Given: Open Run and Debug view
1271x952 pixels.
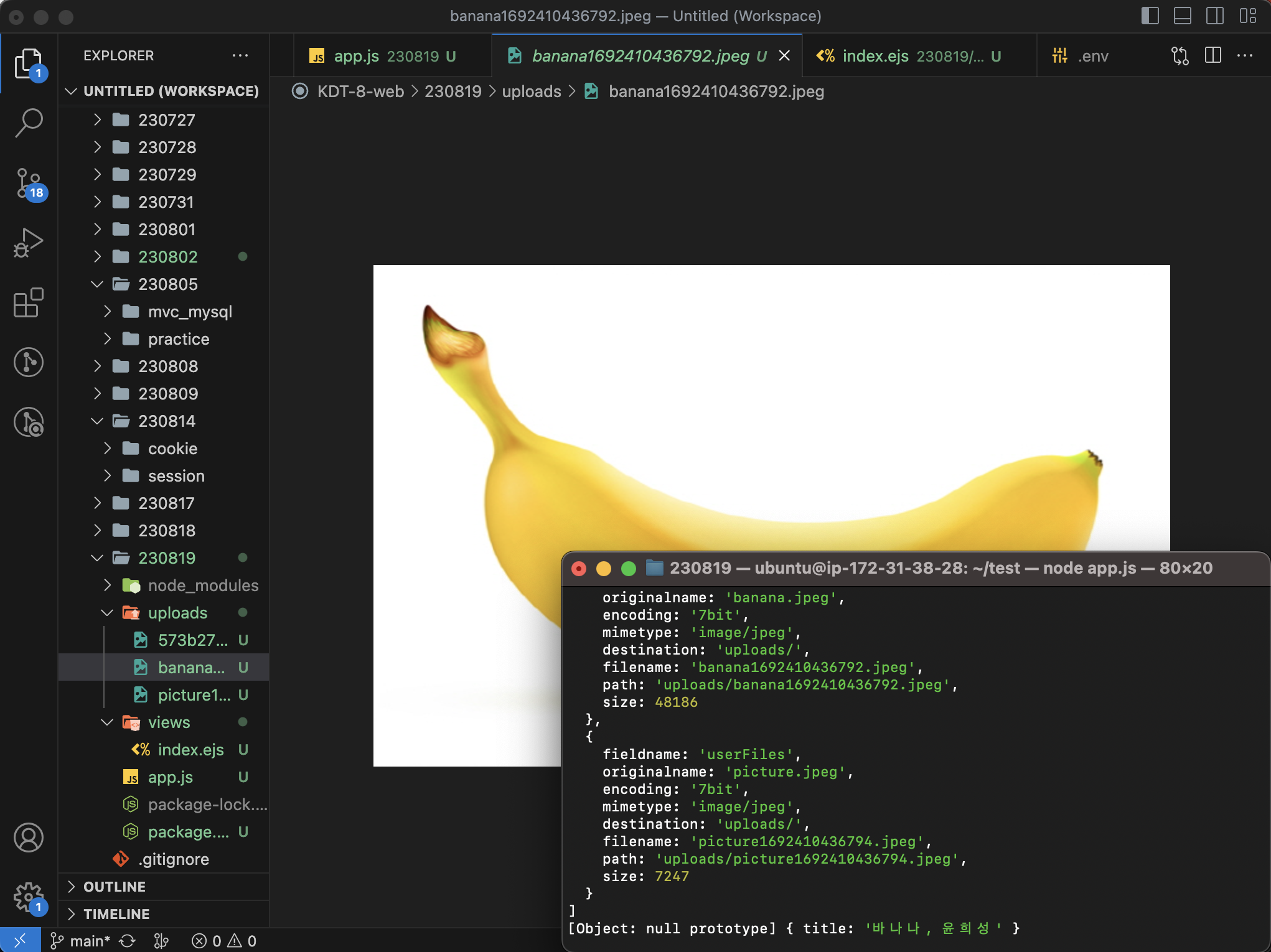Looking at the screenshot, I should (x=29, y=243).
